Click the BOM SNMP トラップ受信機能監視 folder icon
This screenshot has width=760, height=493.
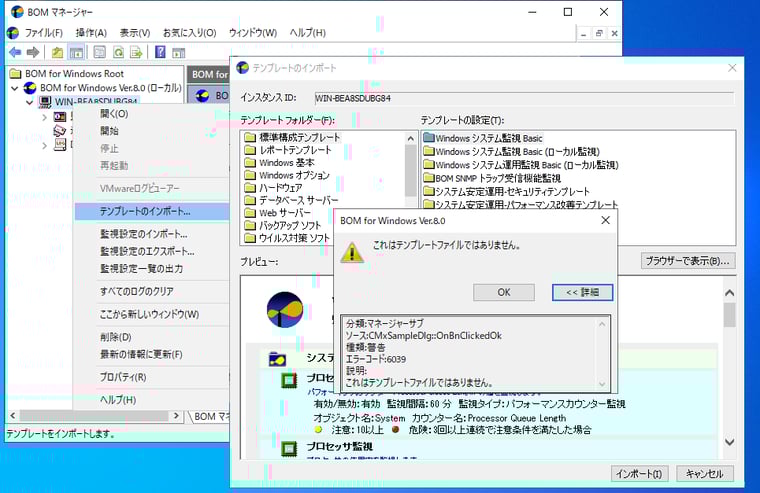428,178
